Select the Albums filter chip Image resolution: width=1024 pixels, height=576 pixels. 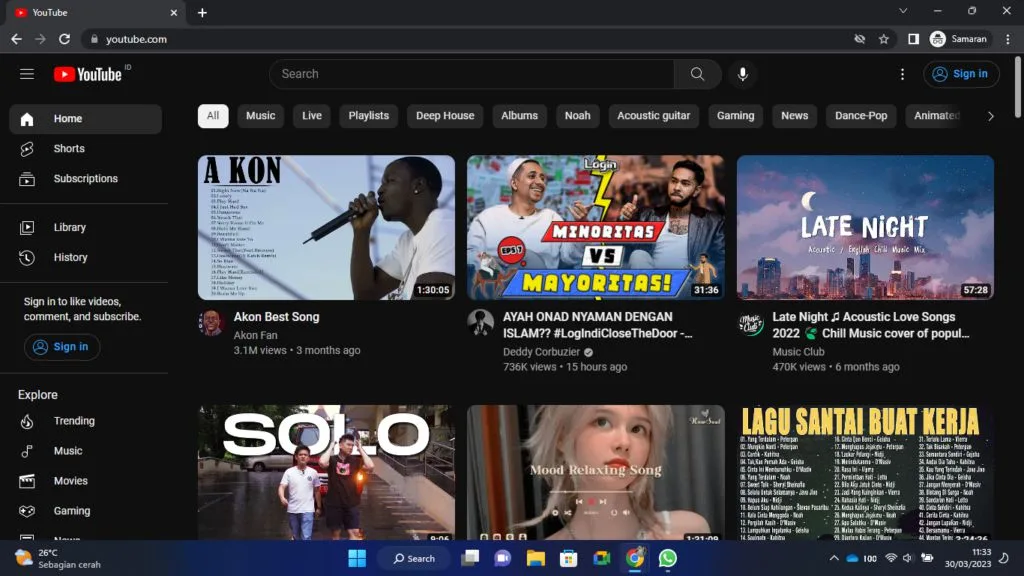519,116
